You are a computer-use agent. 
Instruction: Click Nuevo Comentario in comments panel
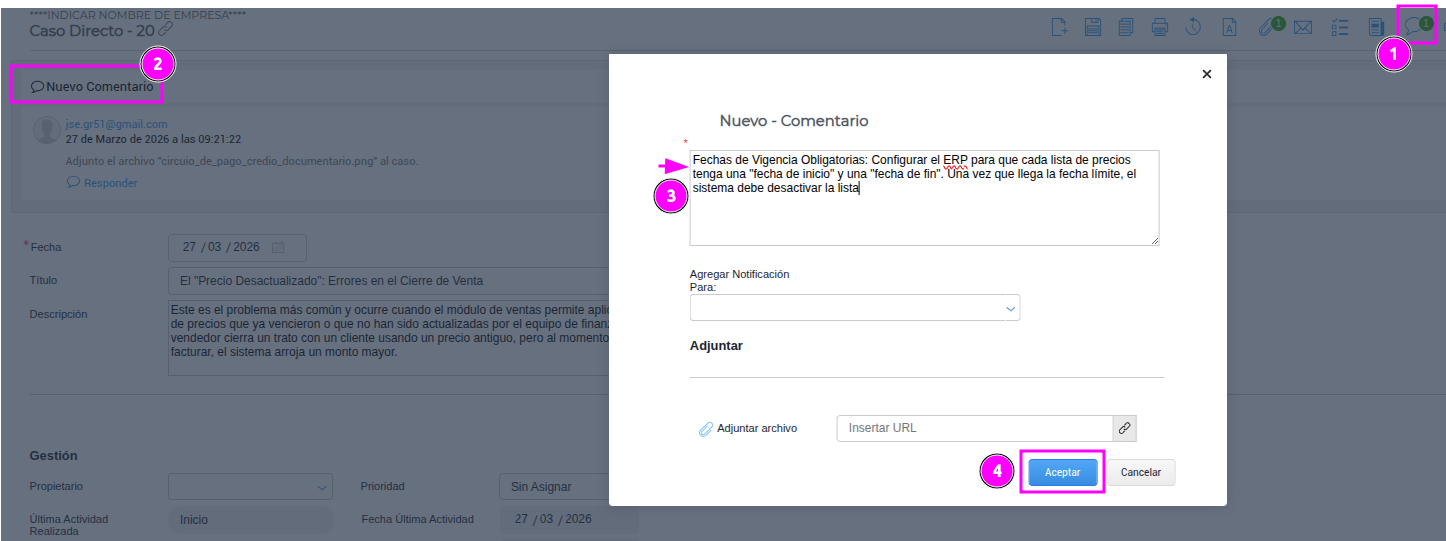[x=92, y=87]
